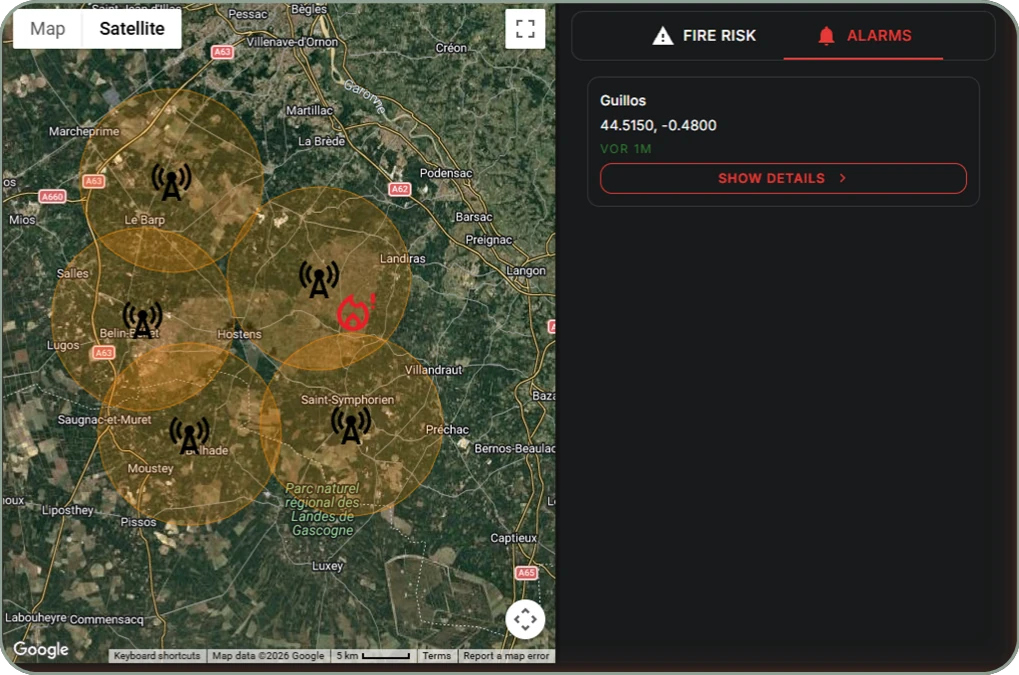Select the antenna tower icon near Belin-Beliet

[x=142, y=320]
